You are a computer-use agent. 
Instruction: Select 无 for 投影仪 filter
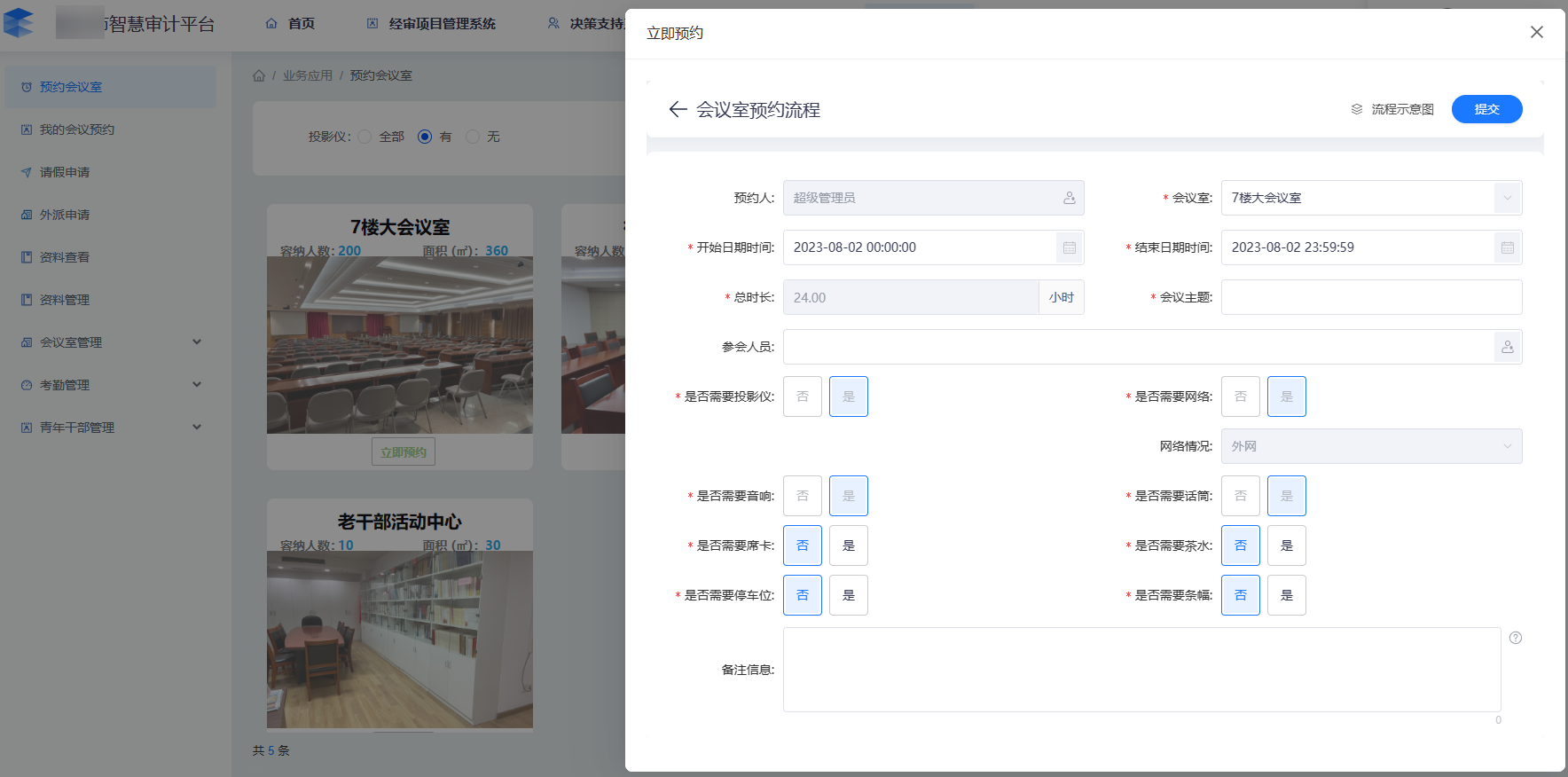(x=473, y=137)
